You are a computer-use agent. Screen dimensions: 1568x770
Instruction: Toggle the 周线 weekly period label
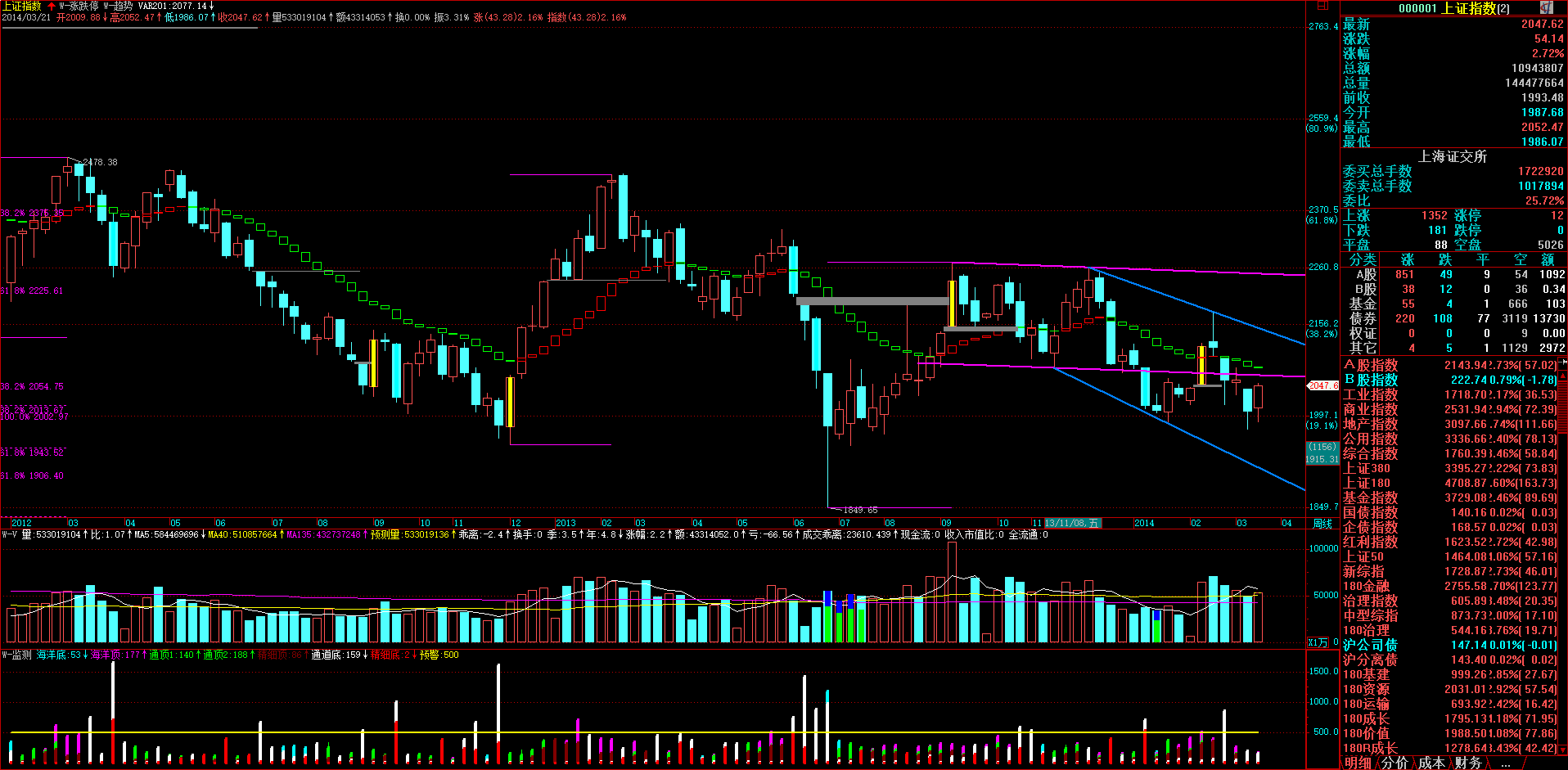[1322, 523]
